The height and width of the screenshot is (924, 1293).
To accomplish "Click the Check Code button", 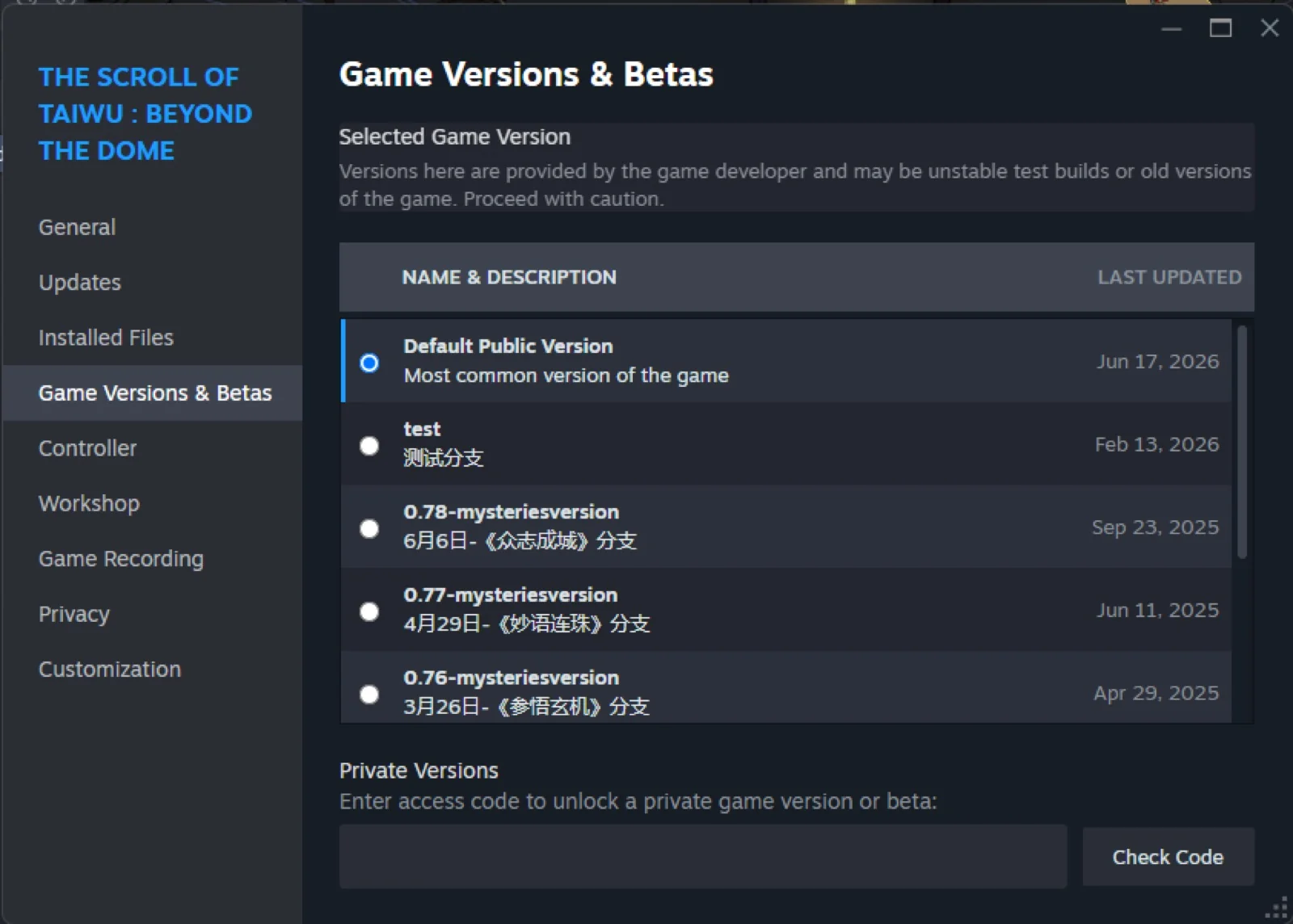I will [1168, 857].
